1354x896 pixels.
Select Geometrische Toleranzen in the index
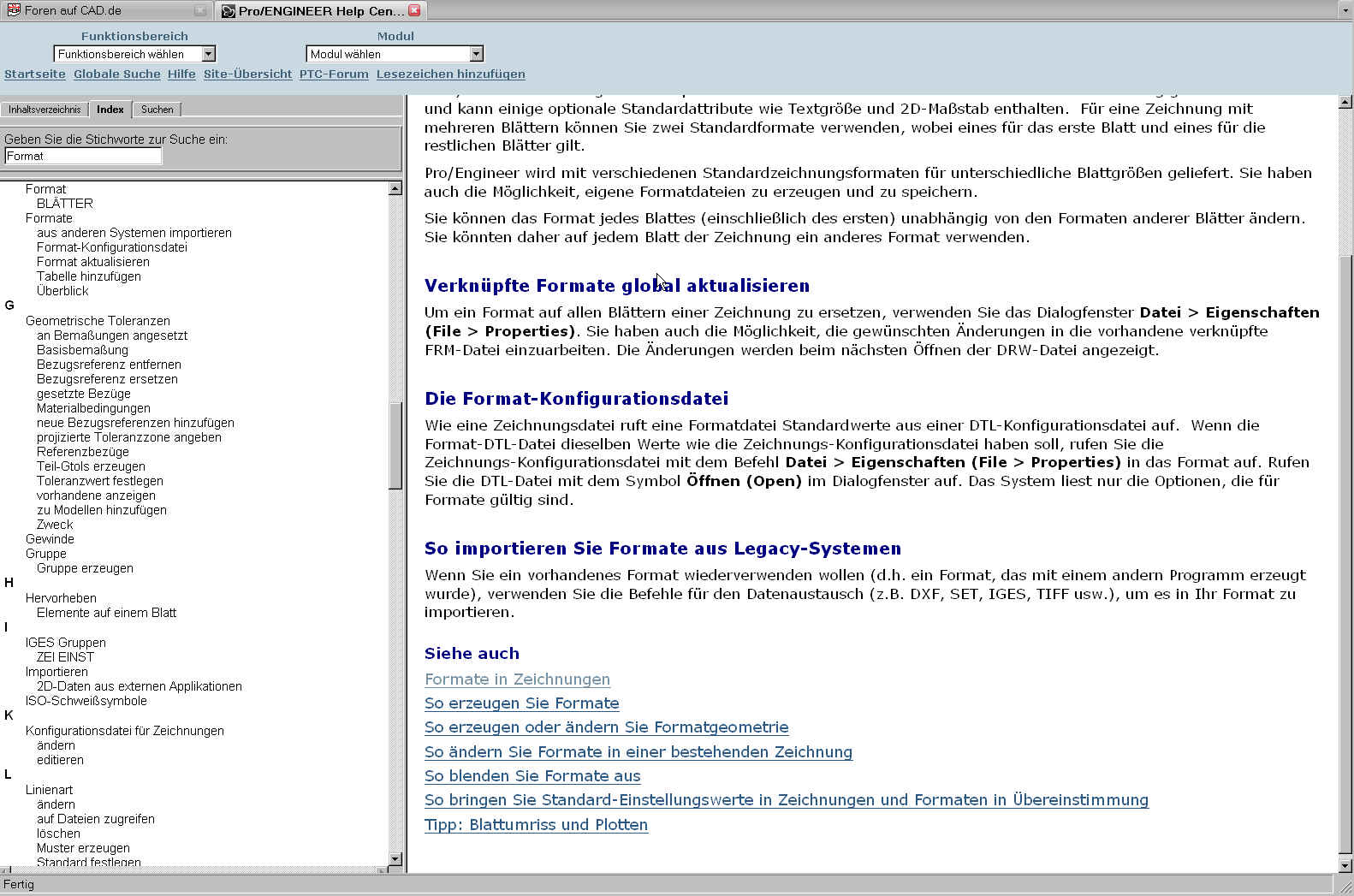click(98, 321)
